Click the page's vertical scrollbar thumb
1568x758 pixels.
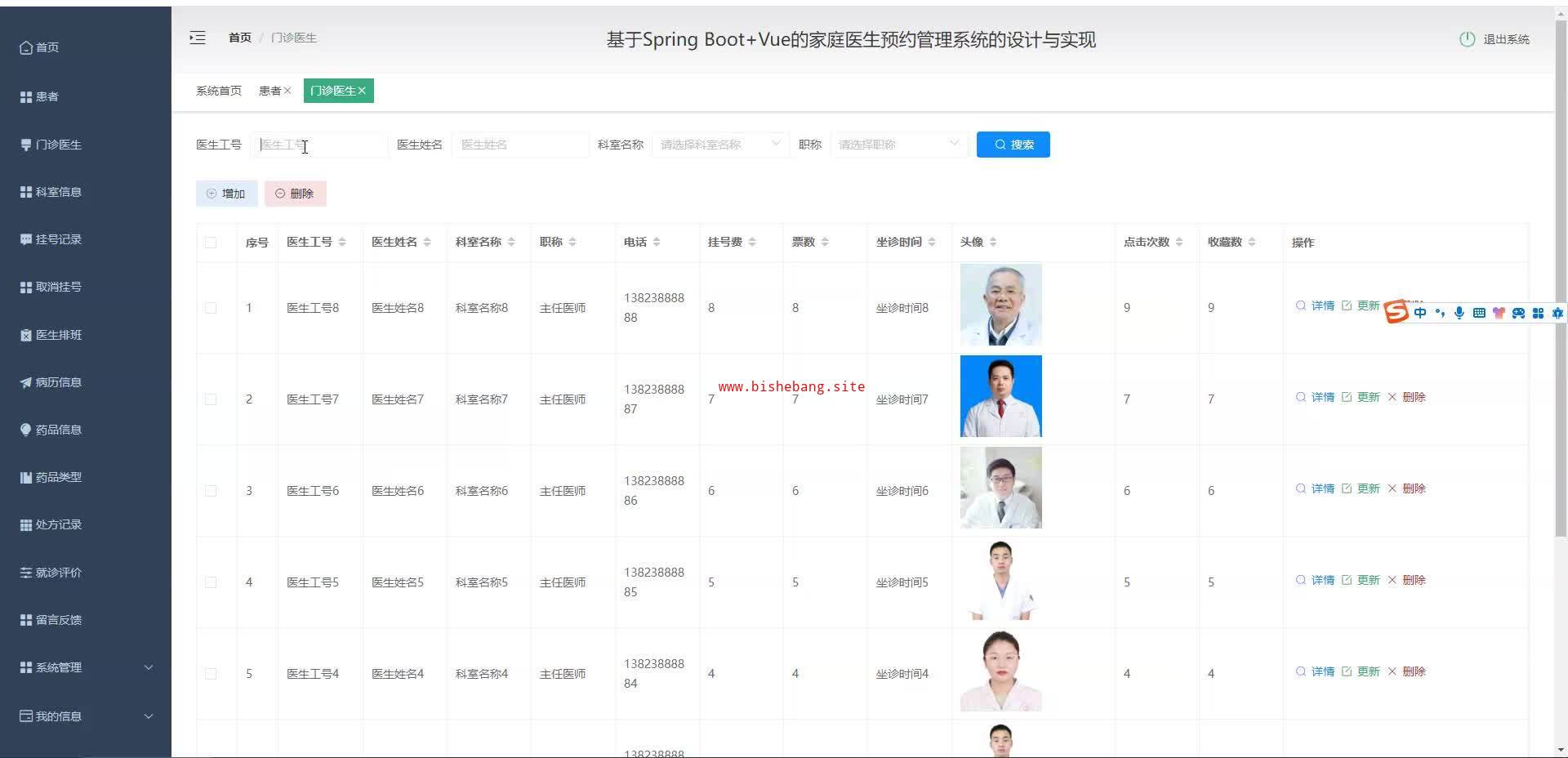[1561, 278]
